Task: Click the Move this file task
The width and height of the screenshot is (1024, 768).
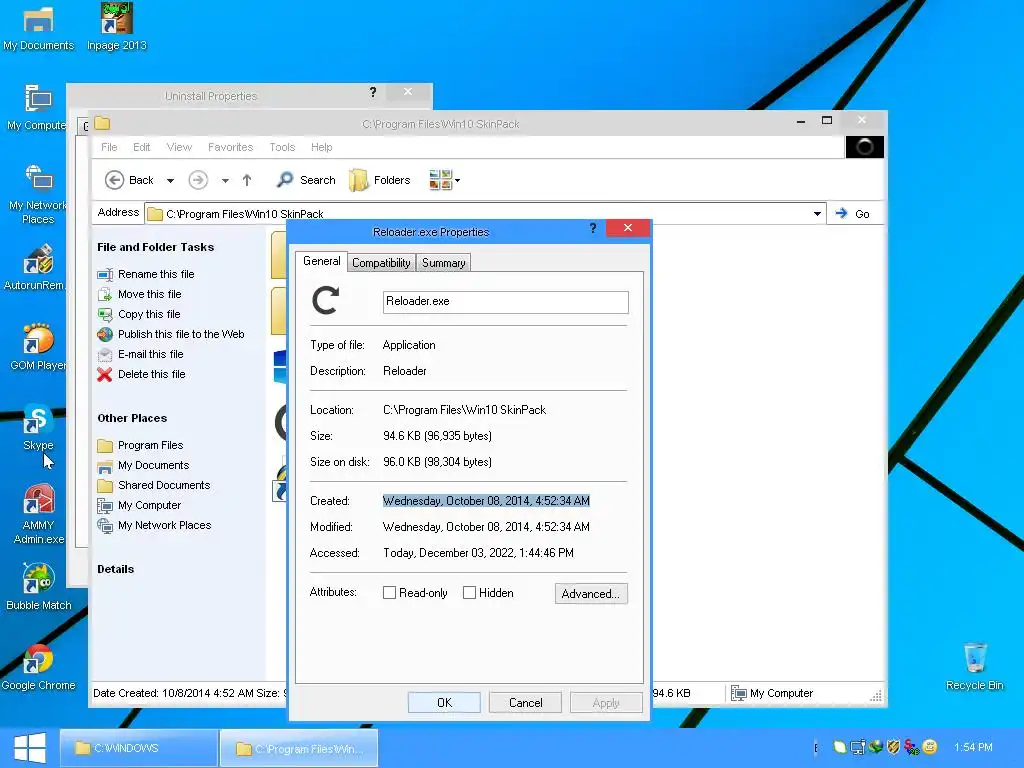Action: pyautogui.click(x=150, y=295)
